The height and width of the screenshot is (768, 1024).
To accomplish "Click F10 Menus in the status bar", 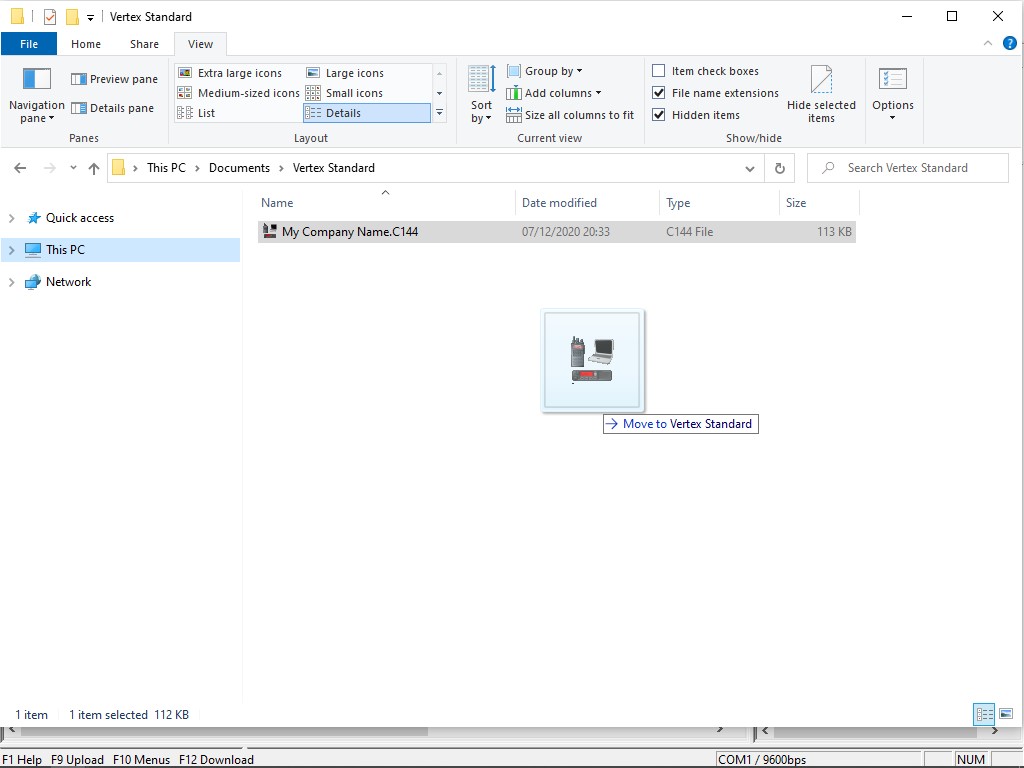I will 141,760.
